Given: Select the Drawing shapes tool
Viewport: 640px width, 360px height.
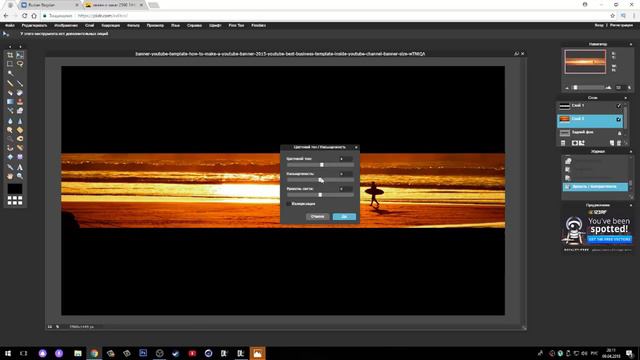Looking at the screenshot, I should coord(20,111).
